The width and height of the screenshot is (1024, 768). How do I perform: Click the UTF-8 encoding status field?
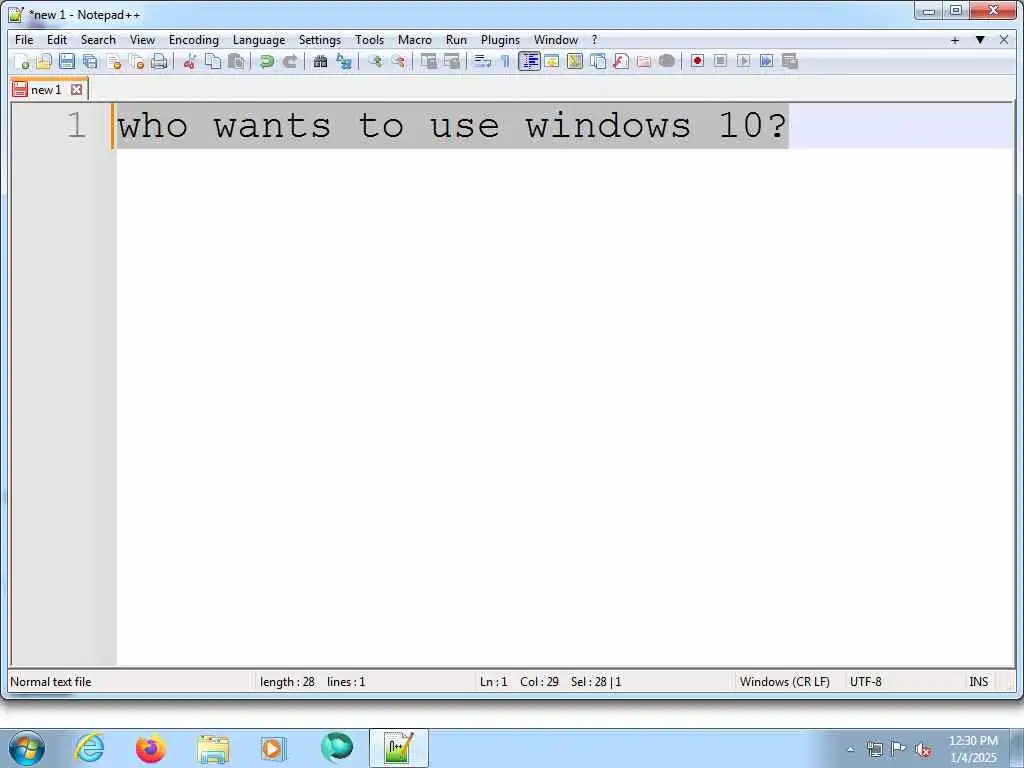[x=865, y=682]
